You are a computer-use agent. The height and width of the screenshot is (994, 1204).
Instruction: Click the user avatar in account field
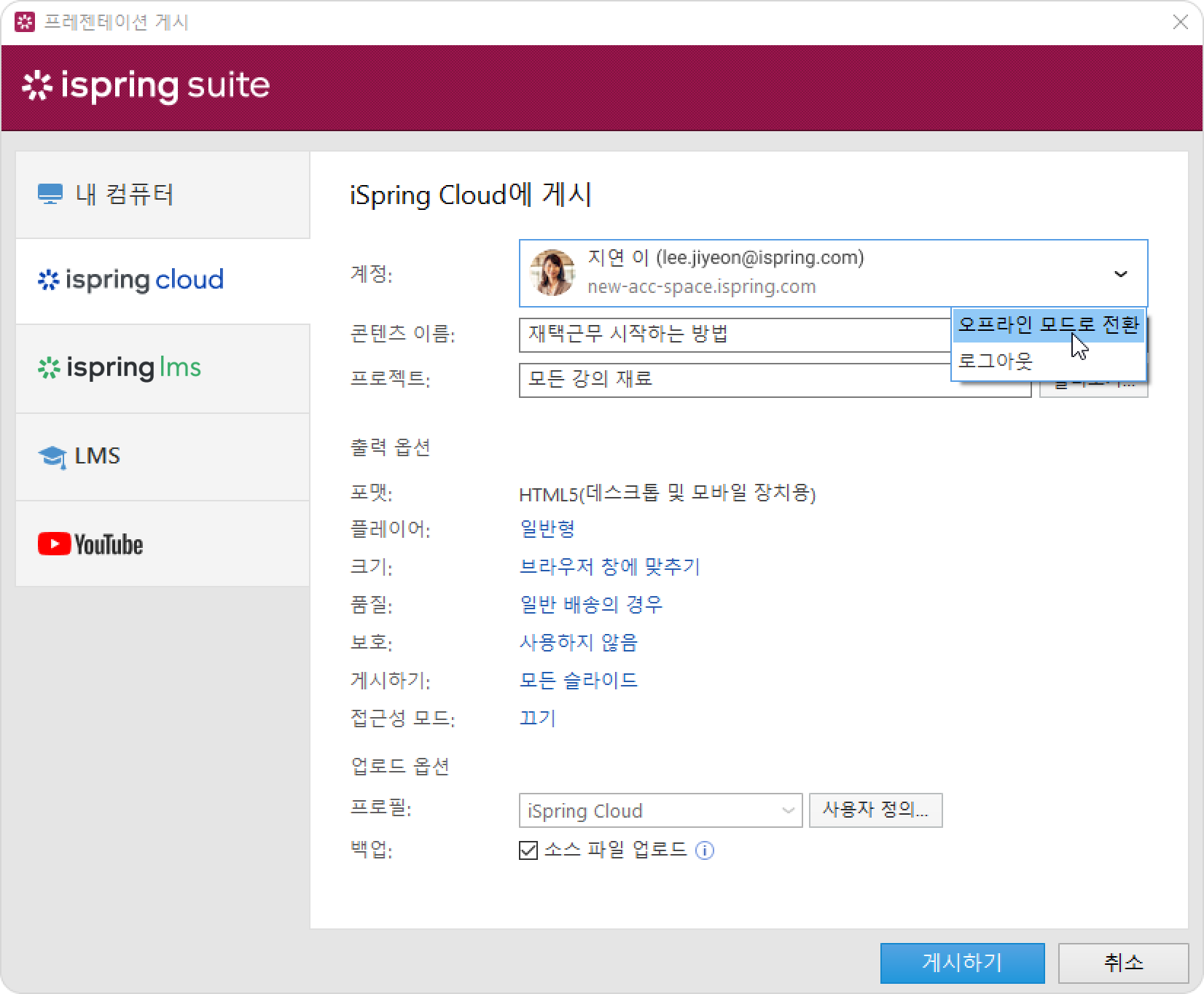(x=552, y=273)
